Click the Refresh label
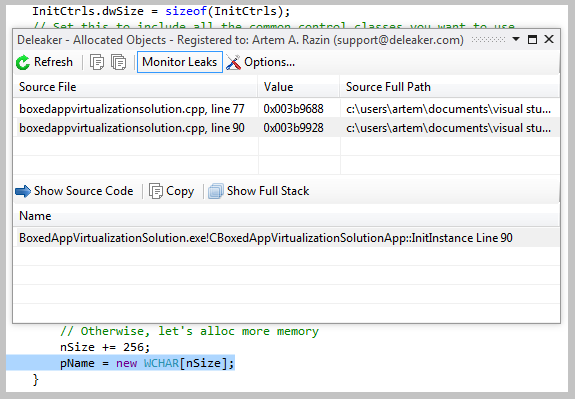Image resolution: width=575 pixels, height=399 pixels. pyautogui.click(x=53, y=62)
